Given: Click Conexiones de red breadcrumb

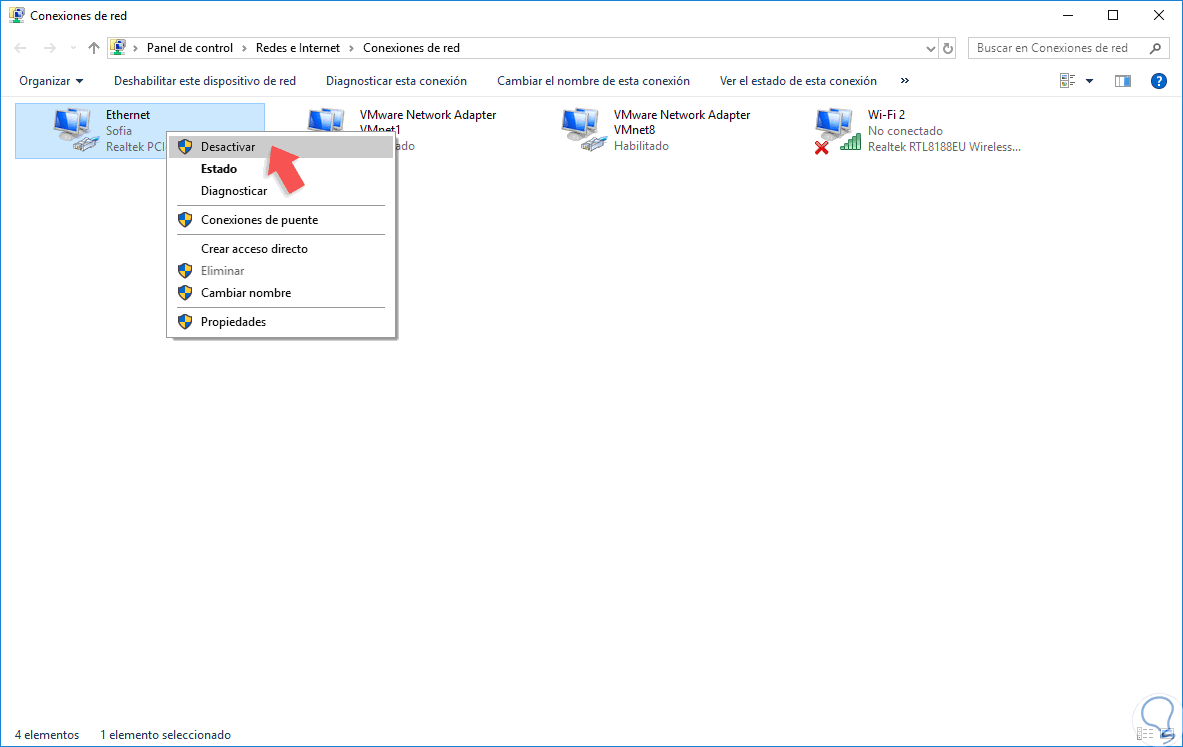Looking at the screenshot, I should pyautogui.click(x=411, y=48).
